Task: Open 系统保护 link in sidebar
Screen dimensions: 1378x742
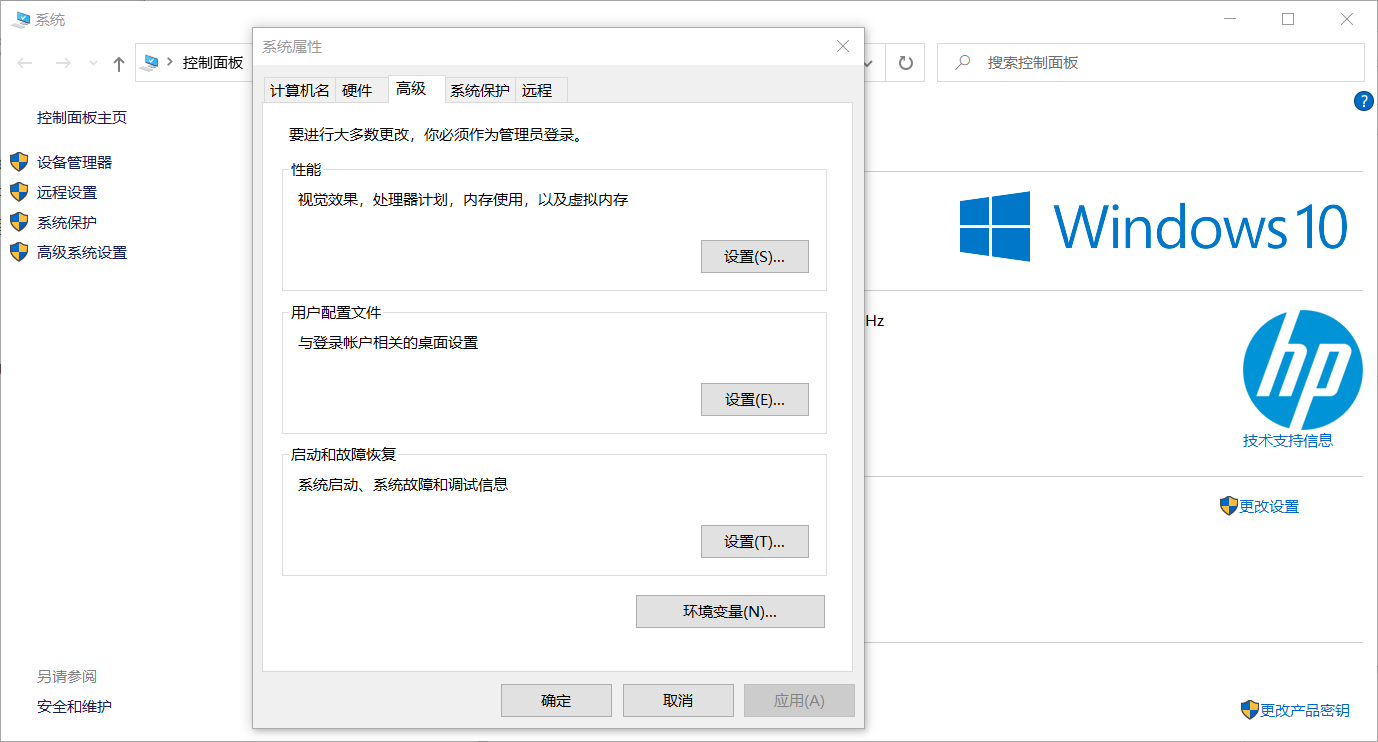Action: (x=67, y=222)
